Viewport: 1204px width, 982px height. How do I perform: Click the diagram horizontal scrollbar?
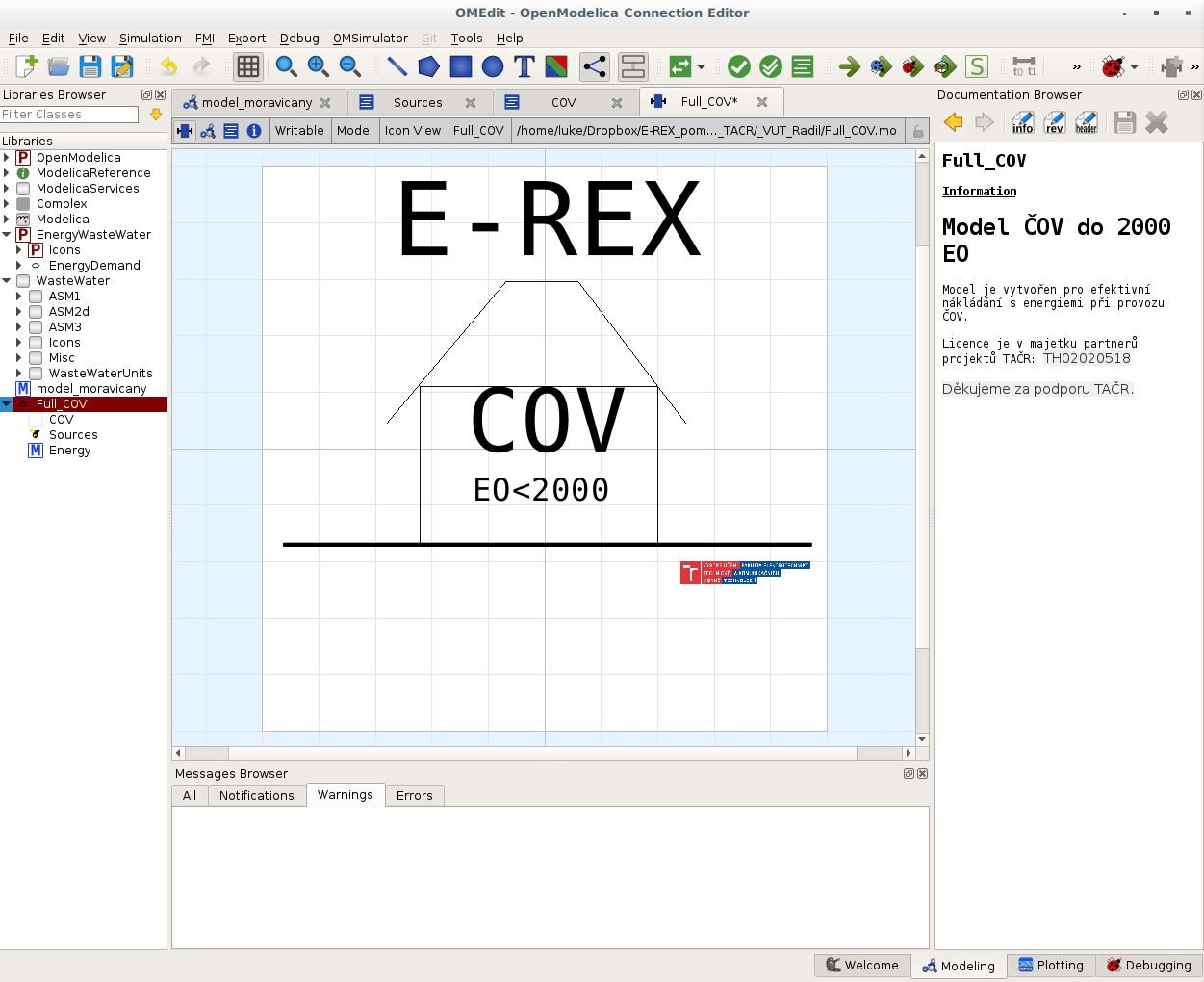[544, 753]
